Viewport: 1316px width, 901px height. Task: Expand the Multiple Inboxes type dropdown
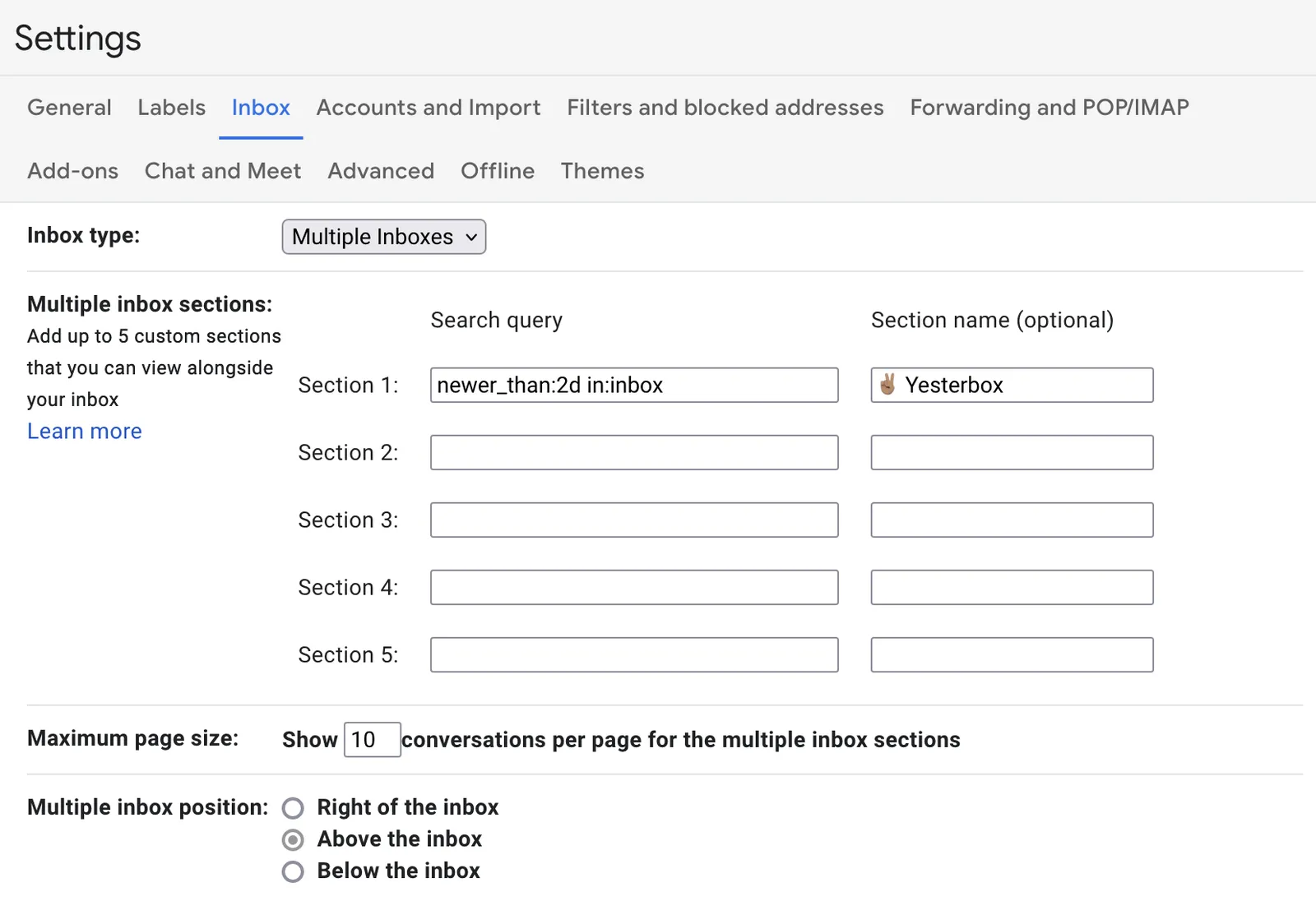click(384, 237)
